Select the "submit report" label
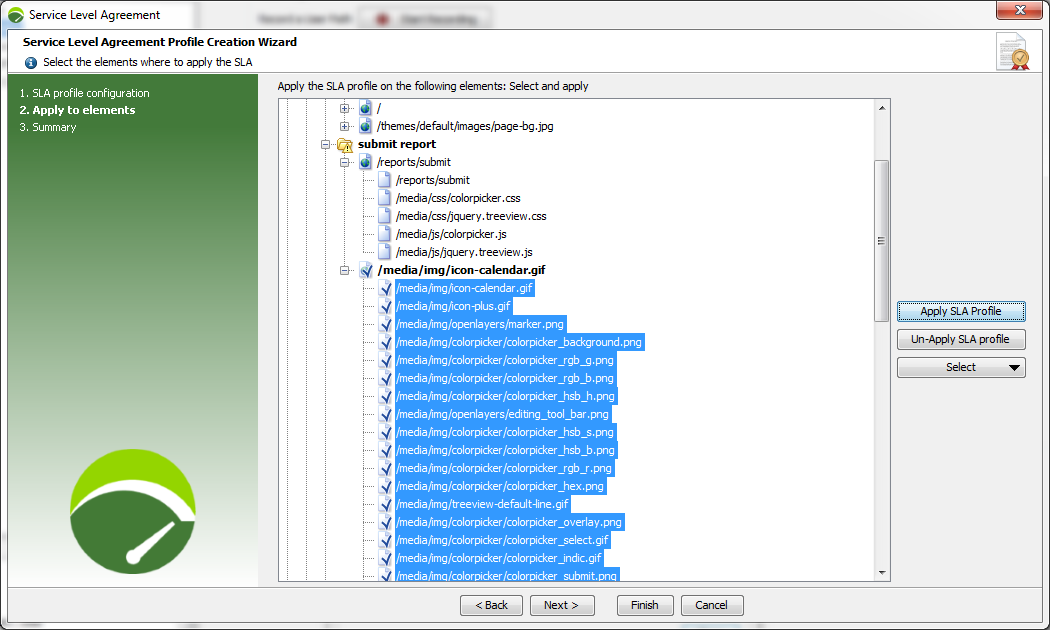The image size is (1050, 630). [397, 145]
